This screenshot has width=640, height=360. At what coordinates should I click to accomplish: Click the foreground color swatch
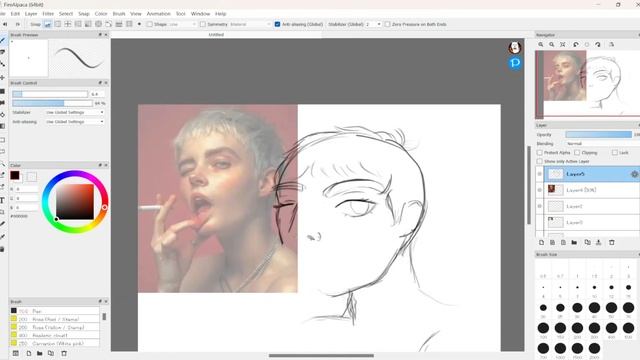(15, 176)
